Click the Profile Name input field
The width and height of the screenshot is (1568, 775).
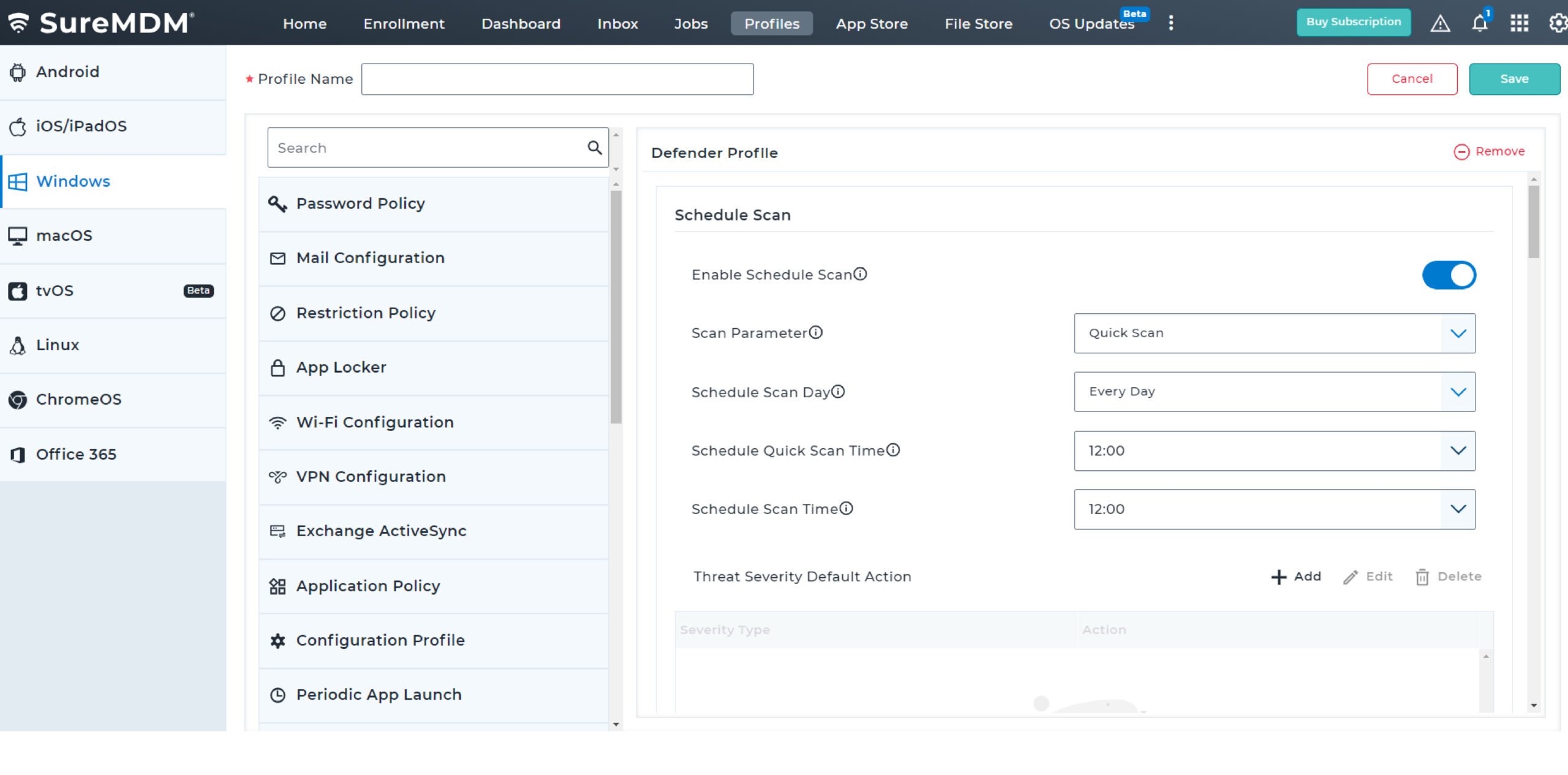click(x=557, y=79)
